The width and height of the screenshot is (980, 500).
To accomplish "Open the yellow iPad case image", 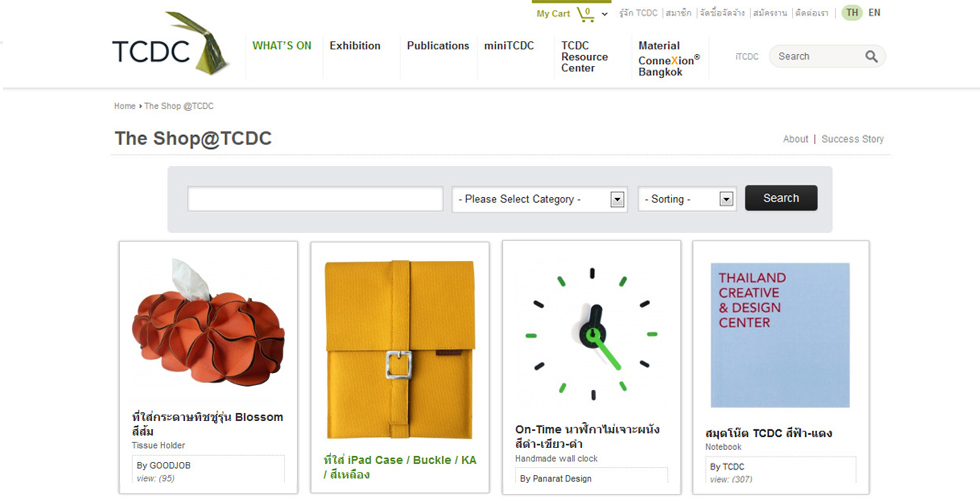I will tap(399, 350).
